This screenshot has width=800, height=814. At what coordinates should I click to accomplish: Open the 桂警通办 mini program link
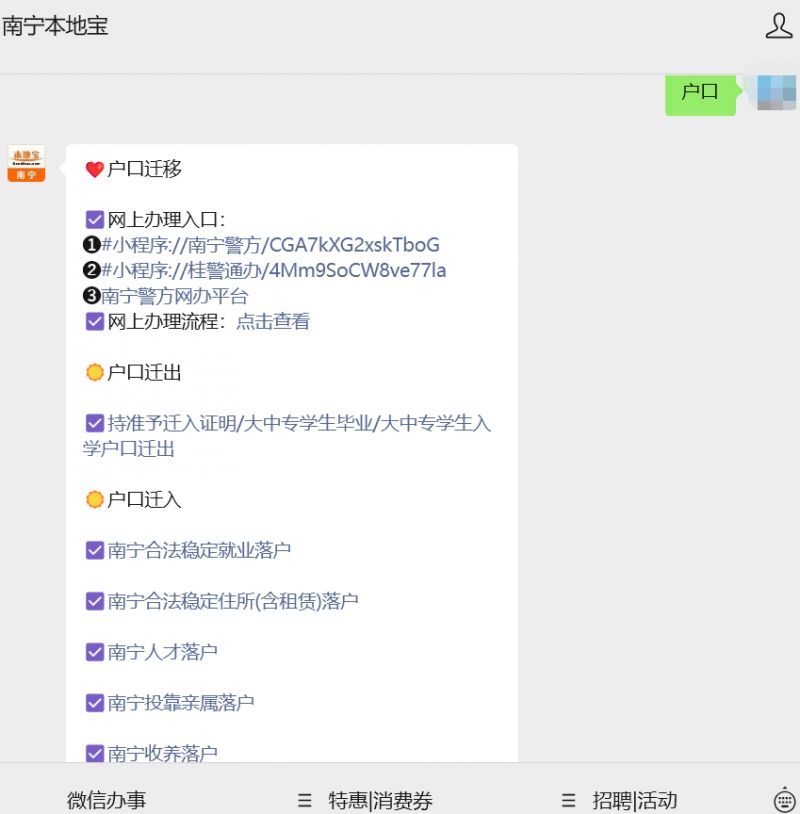274,270
